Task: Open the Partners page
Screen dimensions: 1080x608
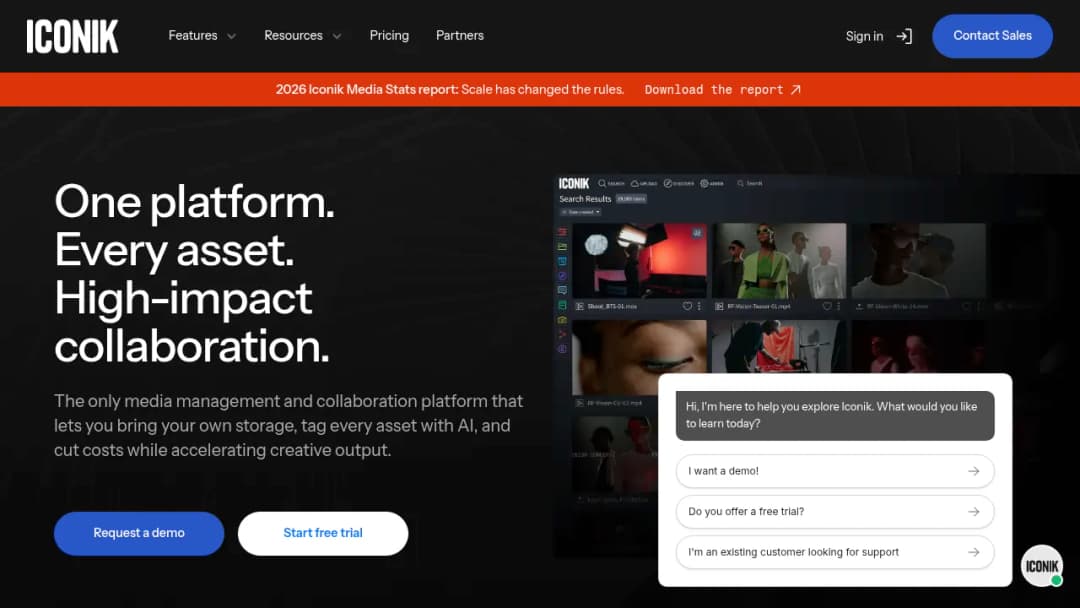Action: point(459,36)
